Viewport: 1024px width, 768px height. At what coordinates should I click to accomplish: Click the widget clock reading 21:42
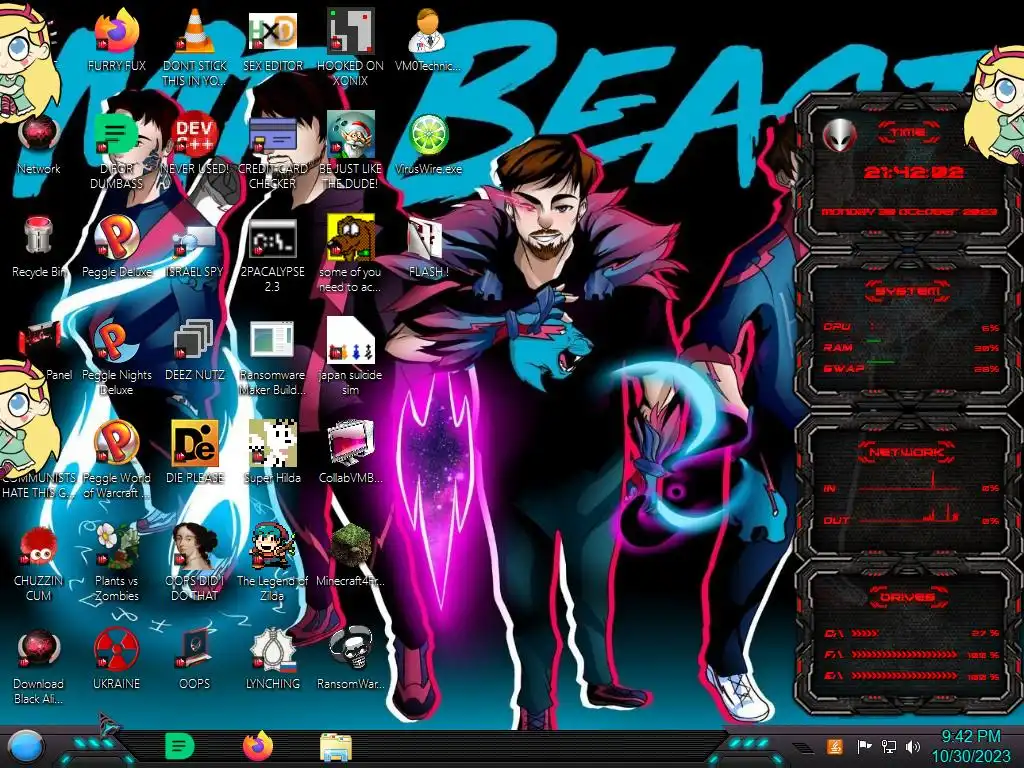pyautogui.click(x=914, y=172)
